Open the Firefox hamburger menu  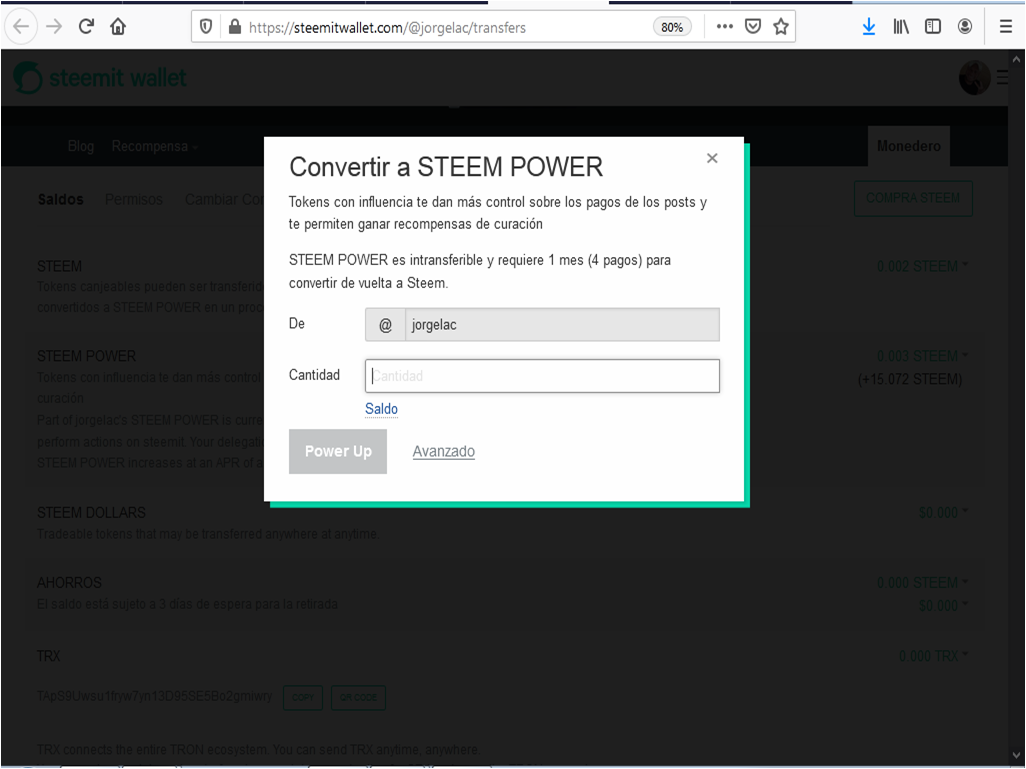pos(1006,27)
